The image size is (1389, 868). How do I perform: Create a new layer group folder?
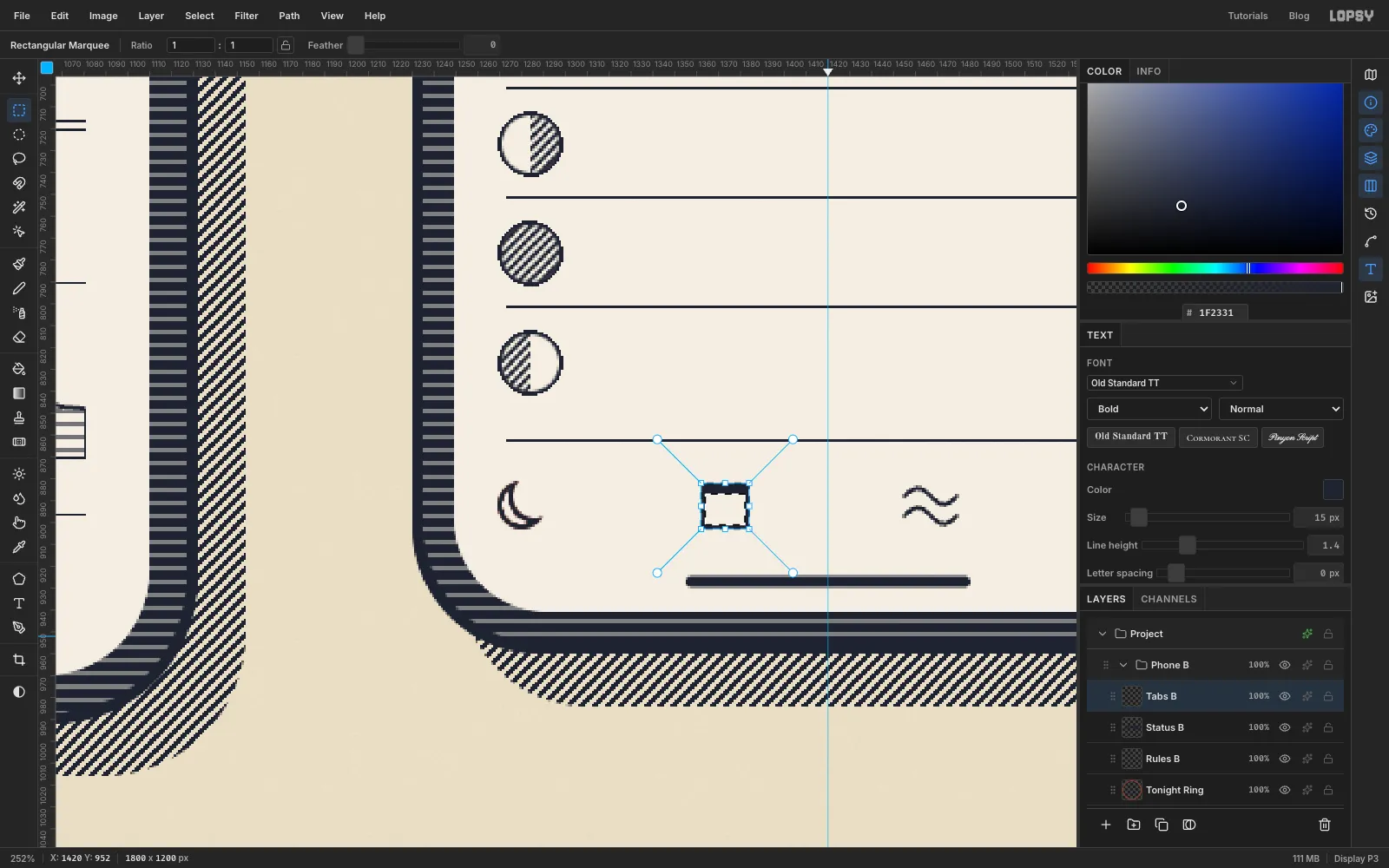(1134, 825)
